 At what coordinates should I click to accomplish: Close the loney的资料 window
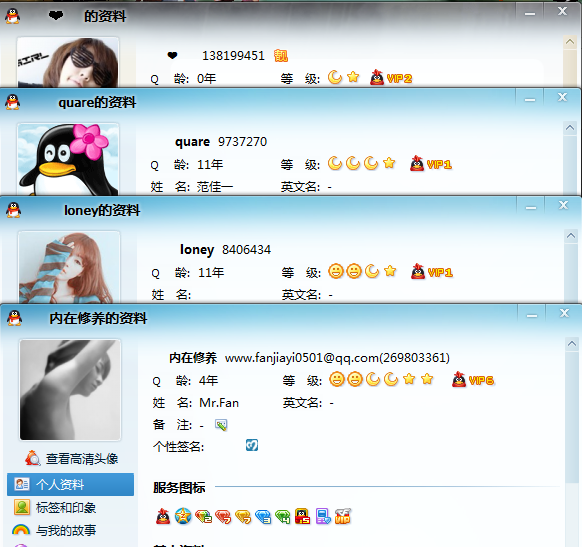tap(563, 205)
